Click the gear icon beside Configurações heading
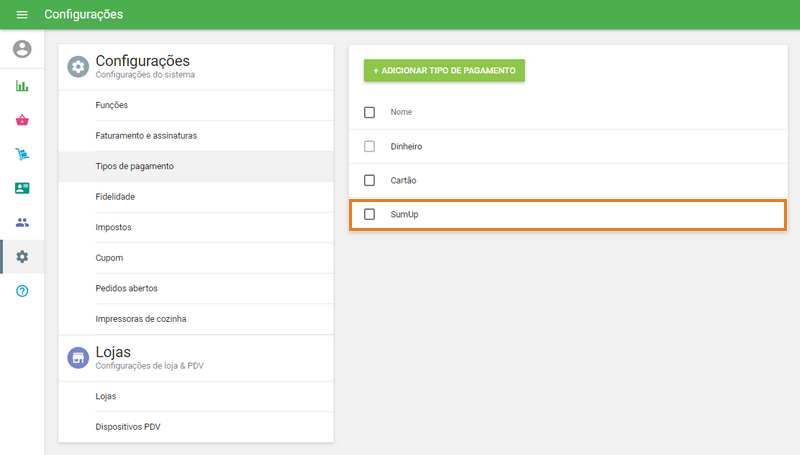The height and width of the screenshot is (455, 800). [78, 67]
